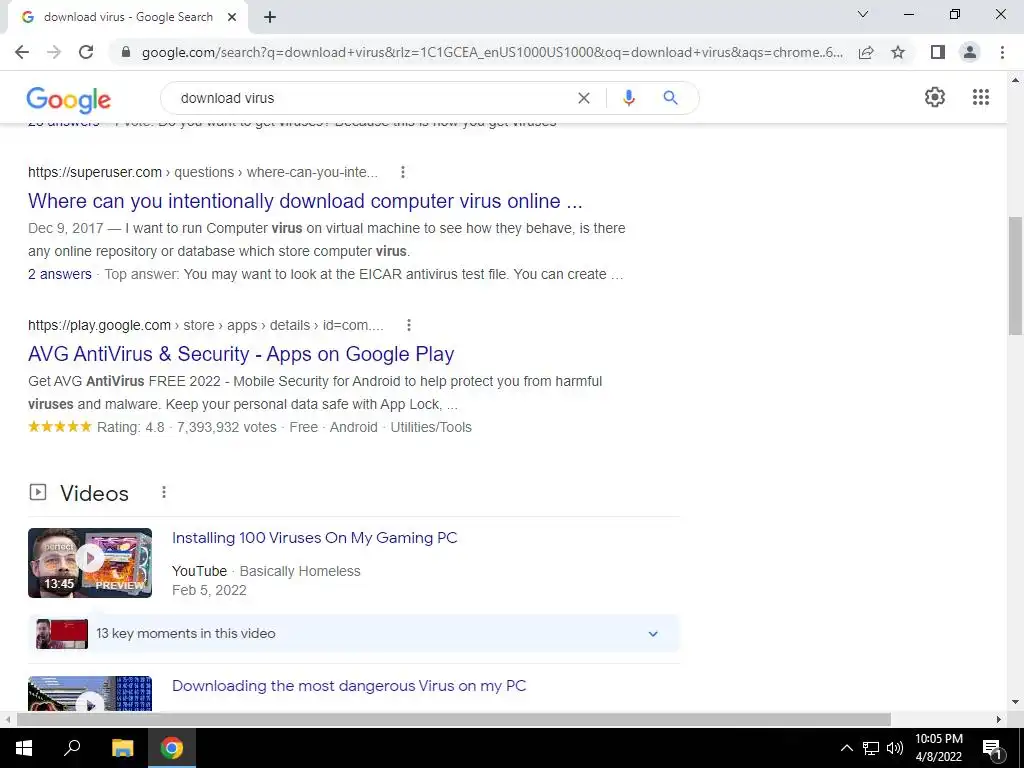This screenshot has width=1024, height=768.
Task: Open the '2 answers' link
Action: (x=60, y=274)
